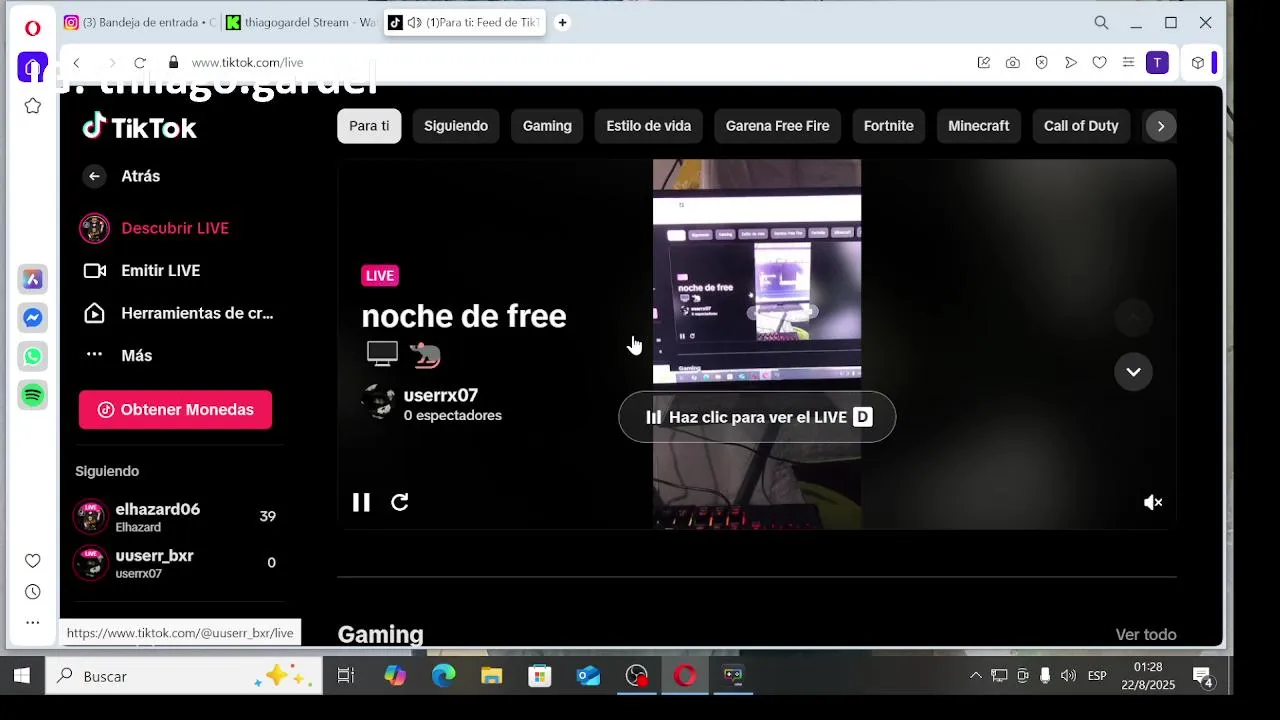The image size is (1280, 720).
Task: Open the ad blocker shield icon
Action: (x=1041, y=62)
